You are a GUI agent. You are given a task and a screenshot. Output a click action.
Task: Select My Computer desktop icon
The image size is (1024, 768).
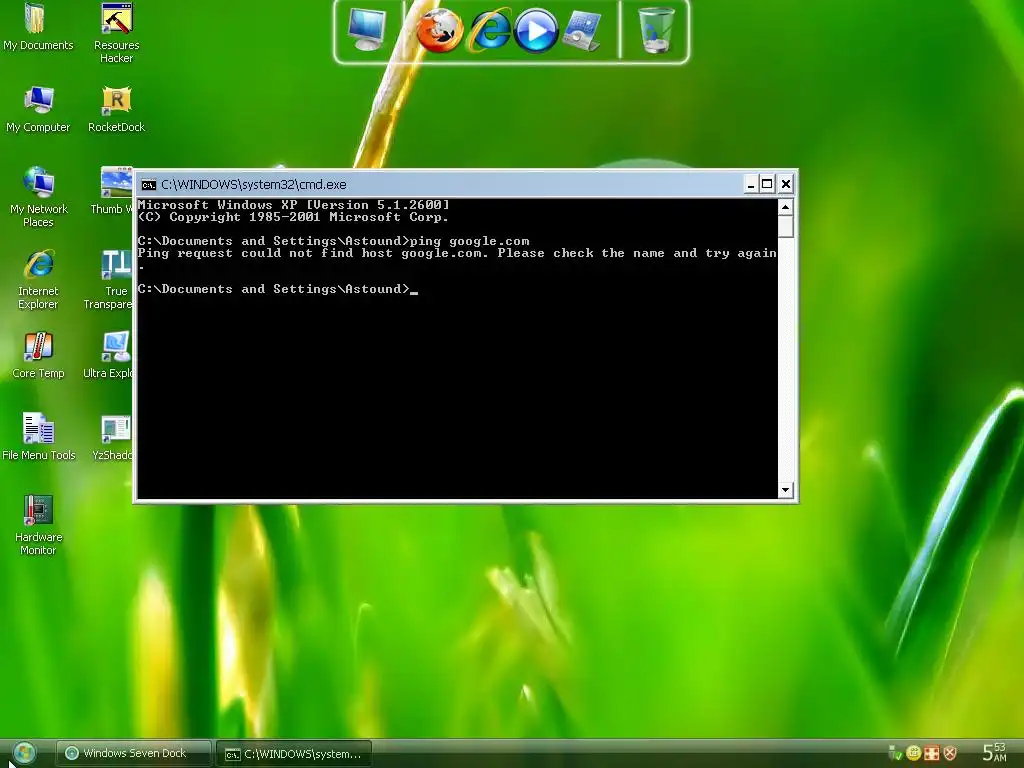coord(38,108)
